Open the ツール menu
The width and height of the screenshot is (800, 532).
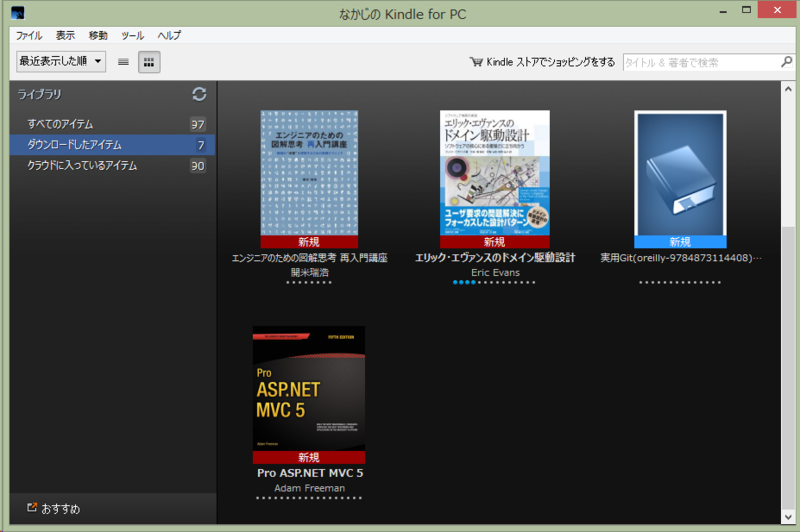tap(132, 35)
